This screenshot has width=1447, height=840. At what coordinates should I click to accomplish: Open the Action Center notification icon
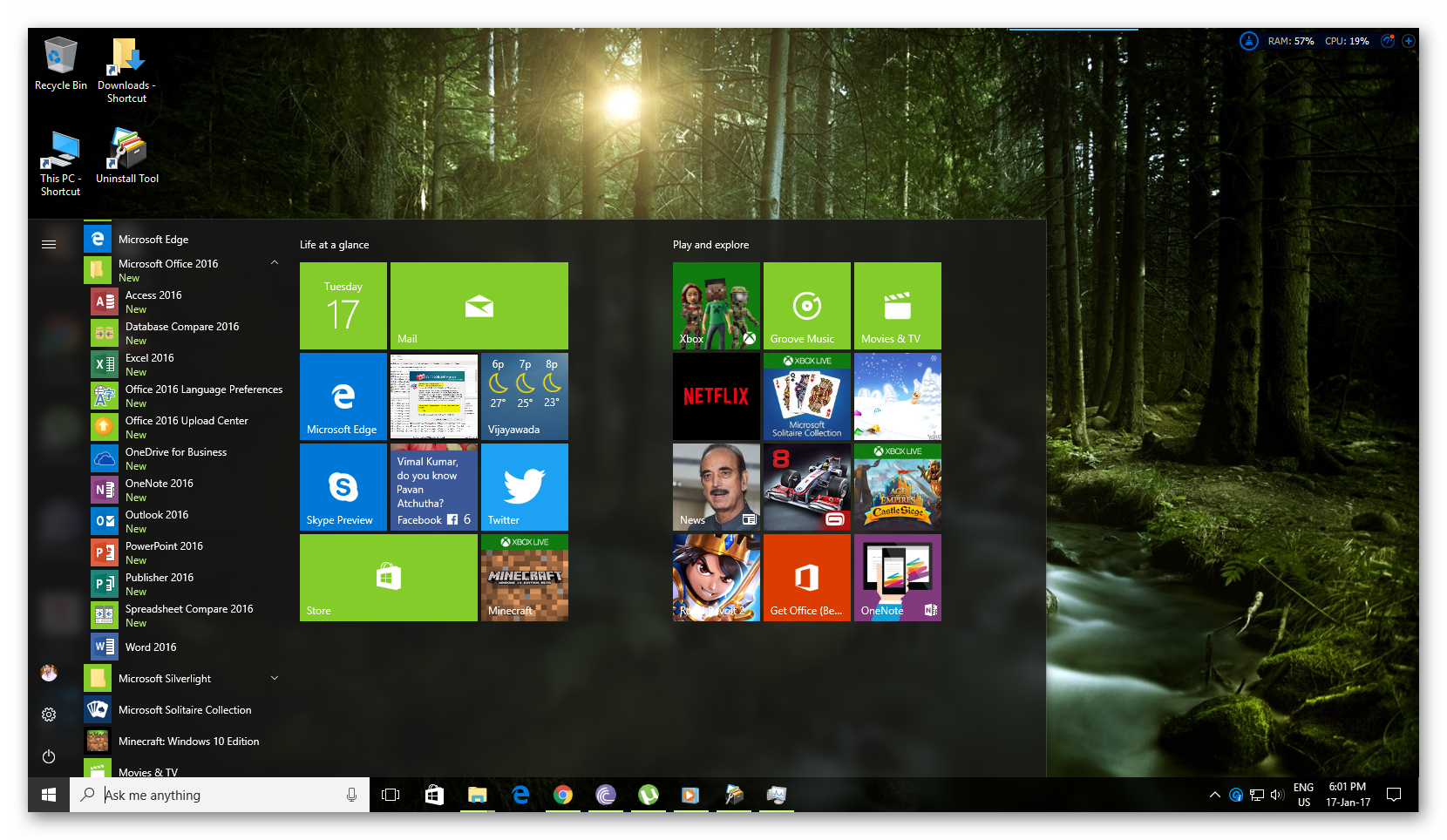click(1394, 795)
